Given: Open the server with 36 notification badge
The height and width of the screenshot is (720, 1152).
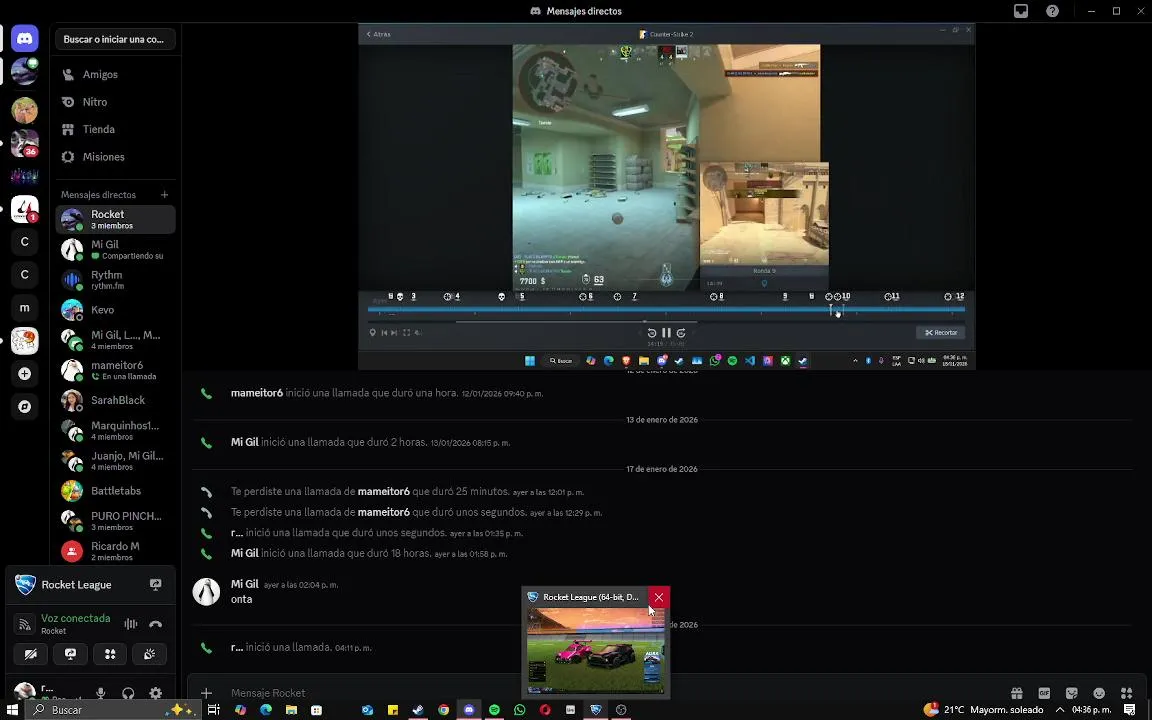Looking at the screenshot, I should point(24,143).
